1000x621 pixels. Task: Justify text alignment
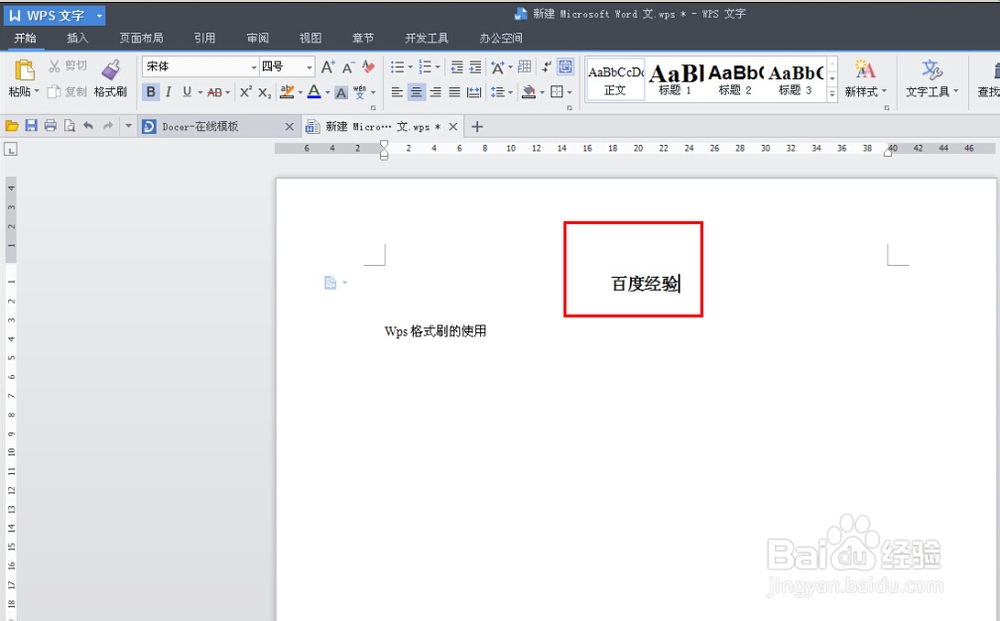[454, 92]
